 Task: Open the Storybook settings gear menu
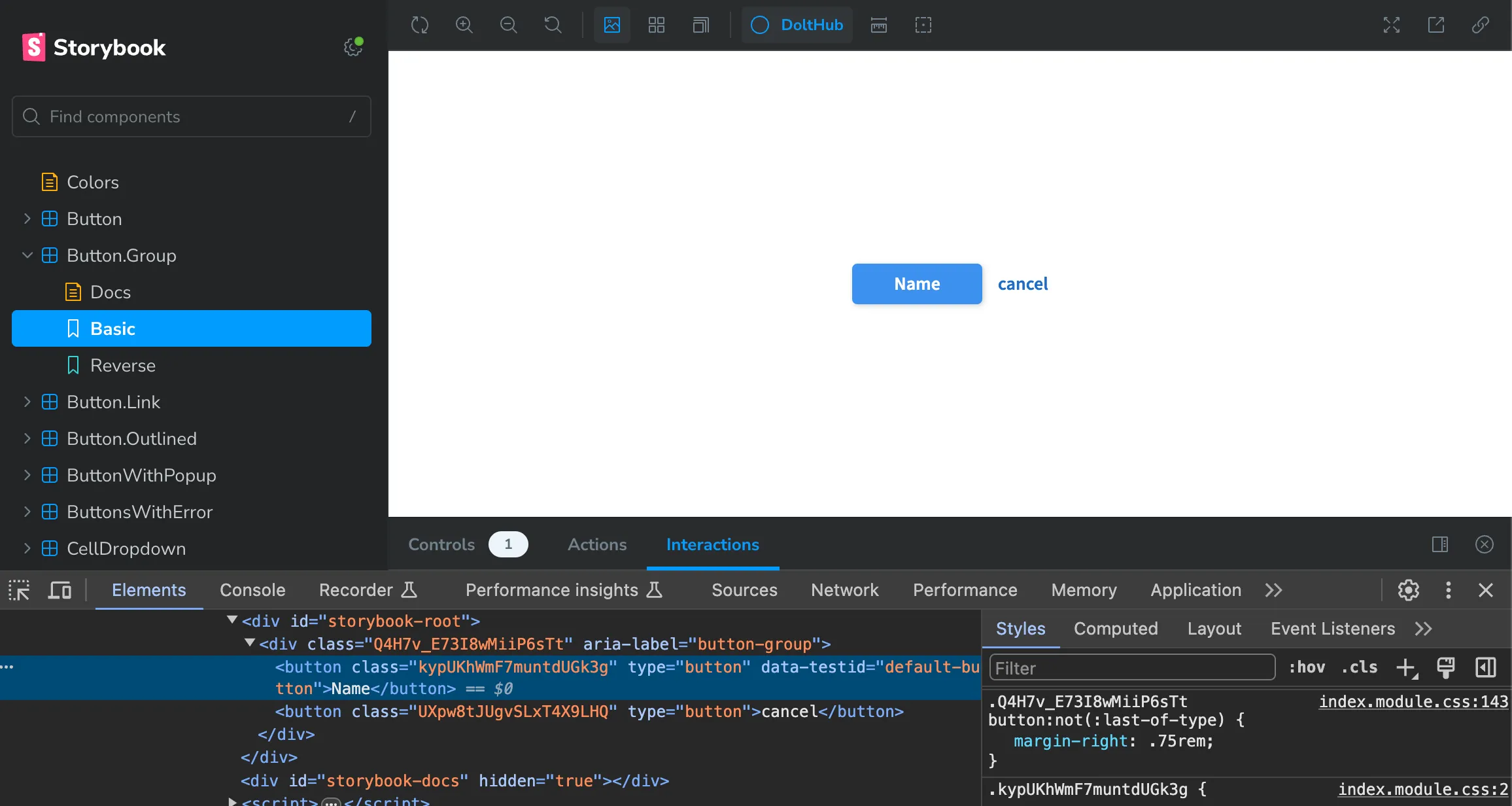point(353,47)
